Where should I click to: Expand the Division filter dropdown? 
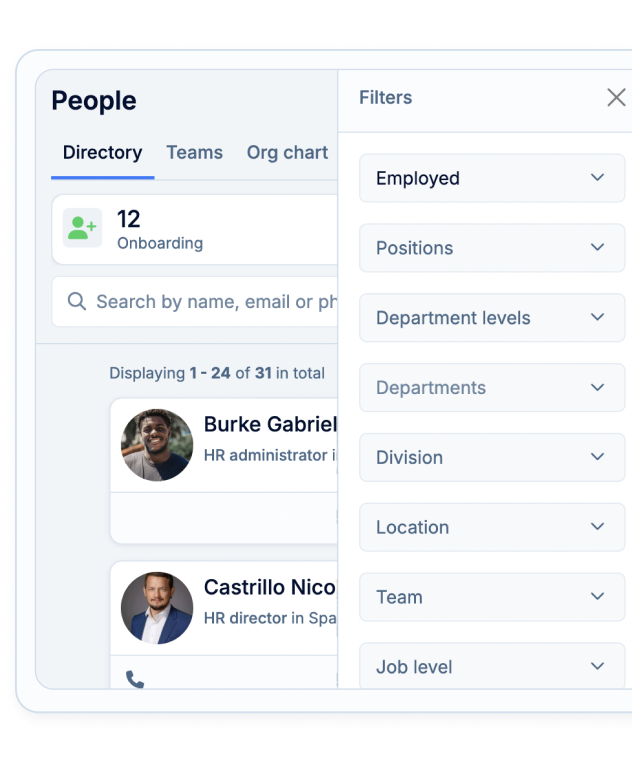click(491, 457)
